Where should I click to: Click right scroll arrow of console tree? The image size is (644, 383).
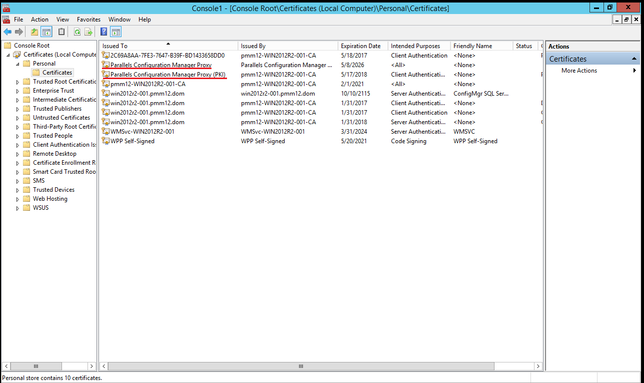point(91,366)
